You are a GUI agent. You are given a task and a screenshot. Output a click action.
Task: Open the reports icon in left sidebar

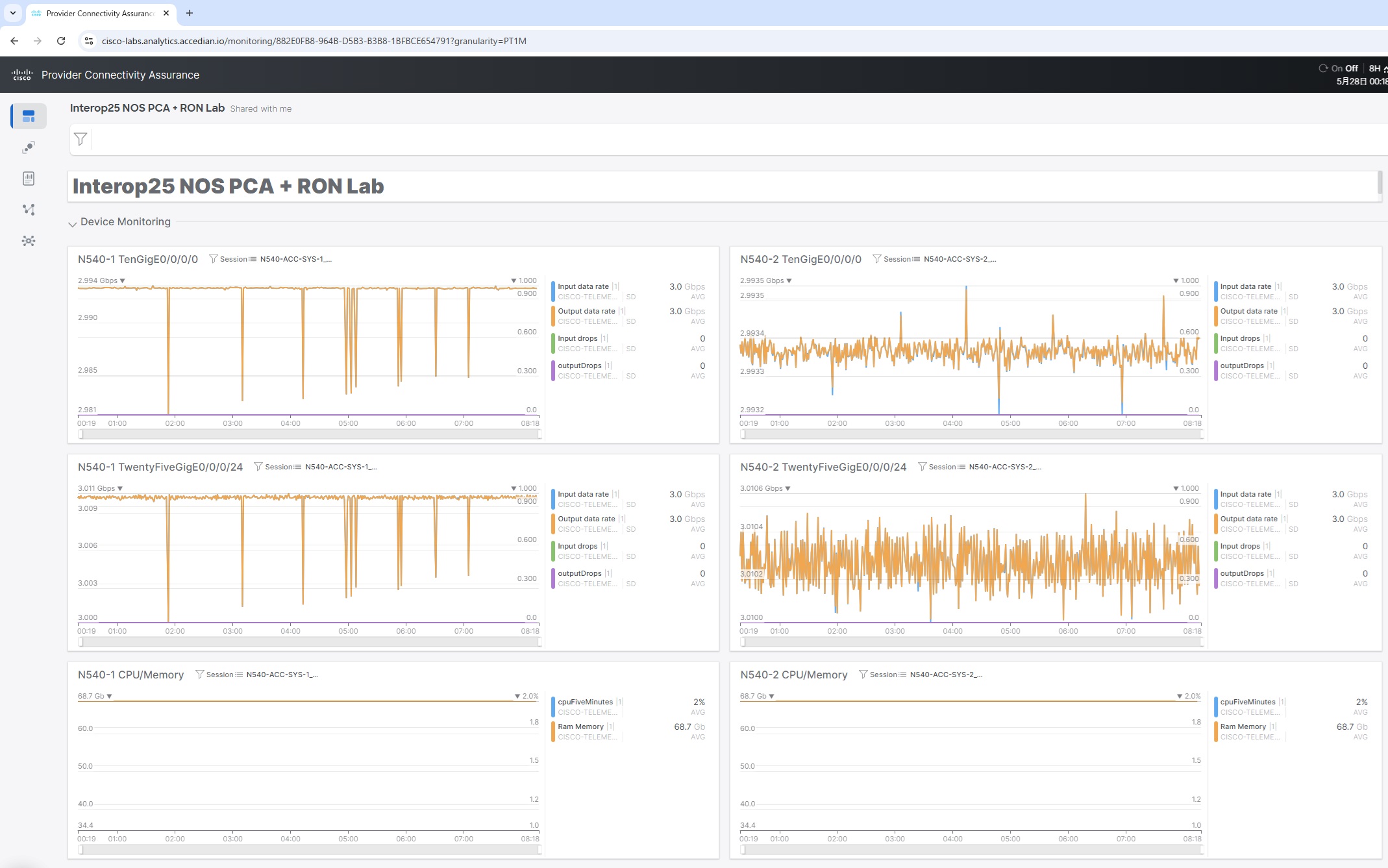coord(29,179)
